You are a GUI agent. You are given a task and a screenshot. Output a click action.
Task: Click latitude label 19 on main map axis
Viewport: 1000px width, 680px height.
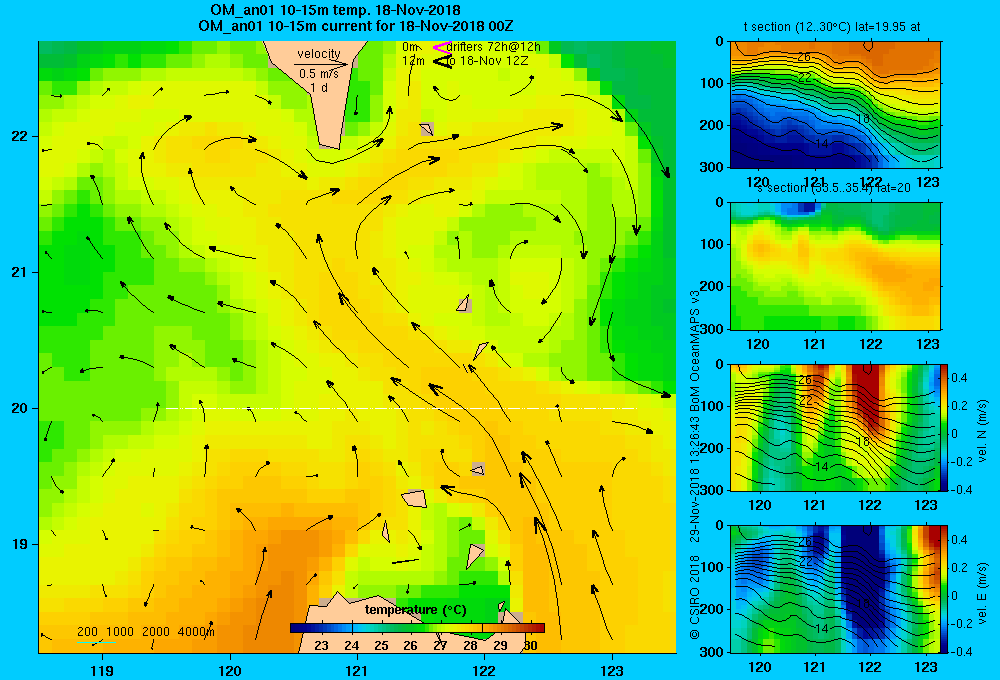coord(20,544)
